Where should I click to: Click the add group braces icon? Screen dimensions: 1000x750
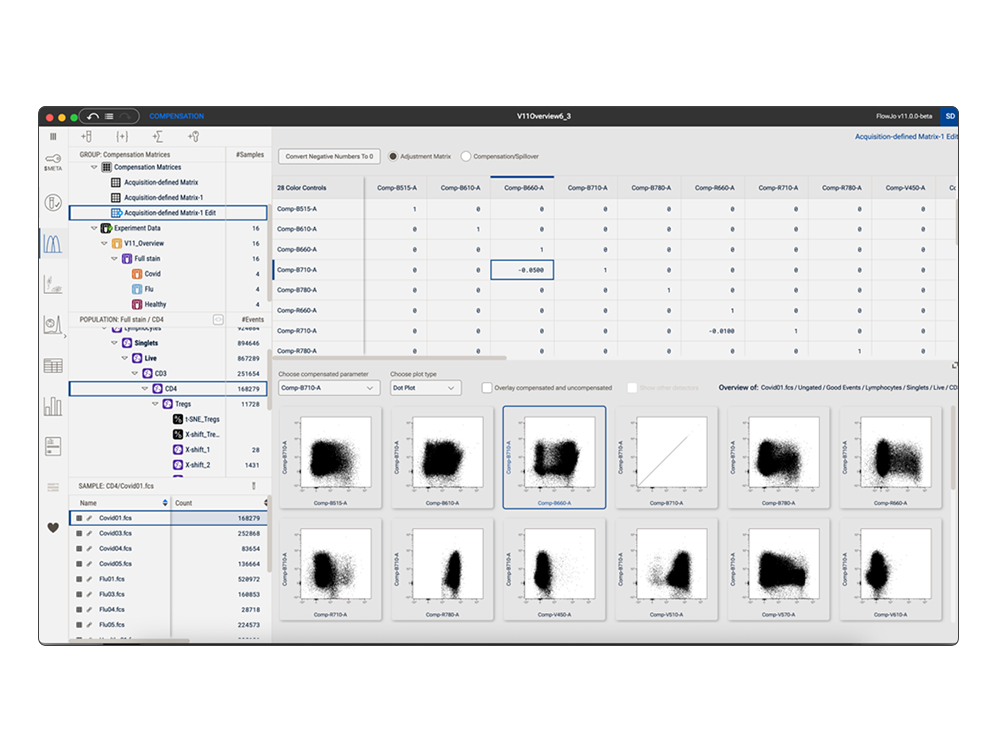coord(122,136)
